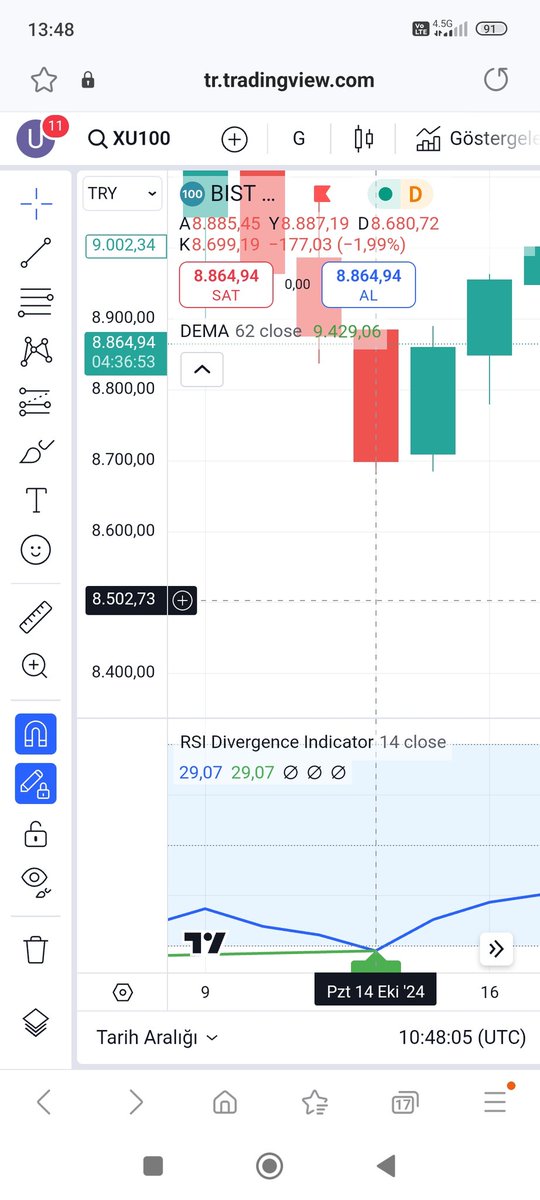This screenshot has width=540, height=1200.
Task: Click the 9.002,34 price label
Action: [x=126, y=245]
